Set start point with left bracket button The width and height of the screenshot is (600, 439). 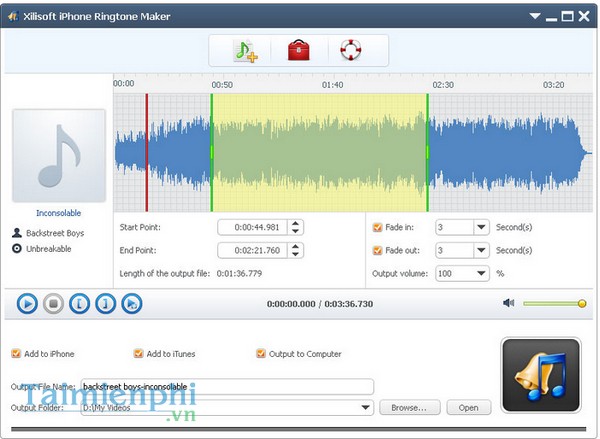click(80, 304)
